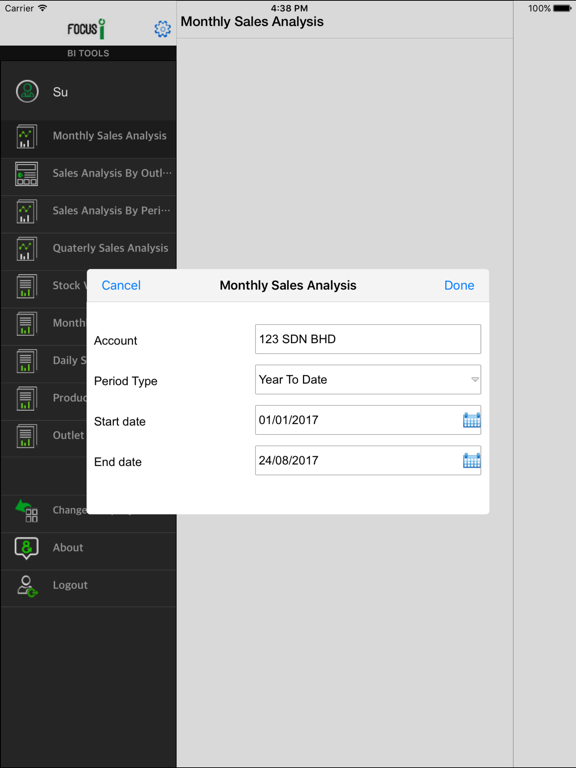The image size is (576, 768).
Task: Confirm dialog with Done button
Action: click(x=459, y=286)
